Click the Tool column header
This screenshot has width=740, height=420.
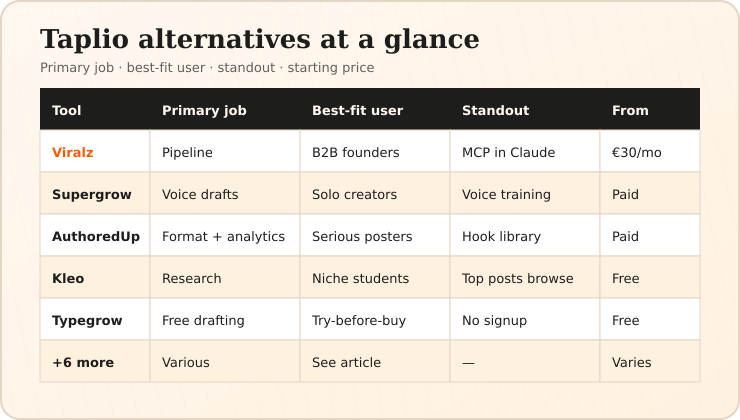point(67,110)
